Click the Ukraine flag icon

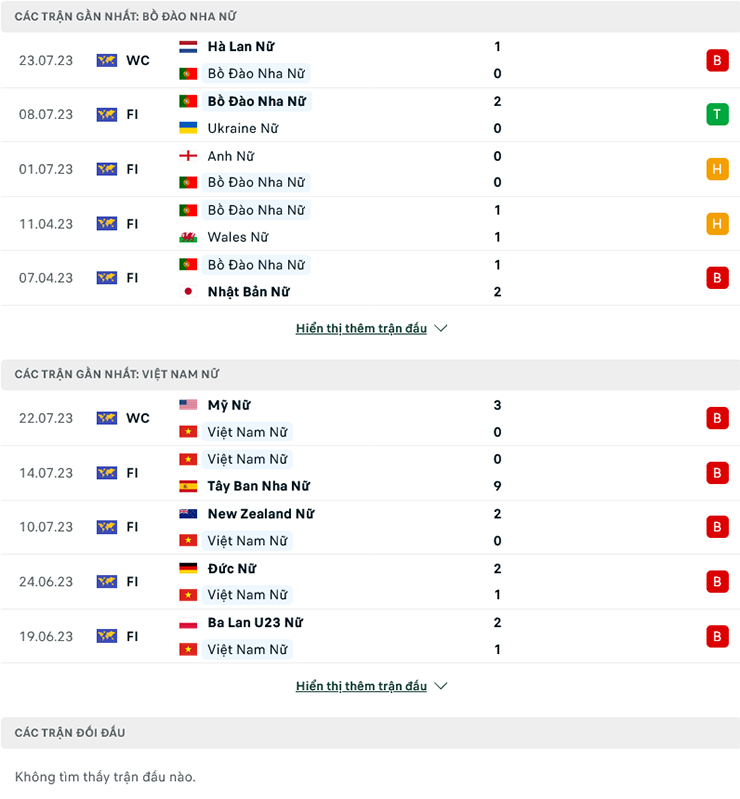click(188, 128)
